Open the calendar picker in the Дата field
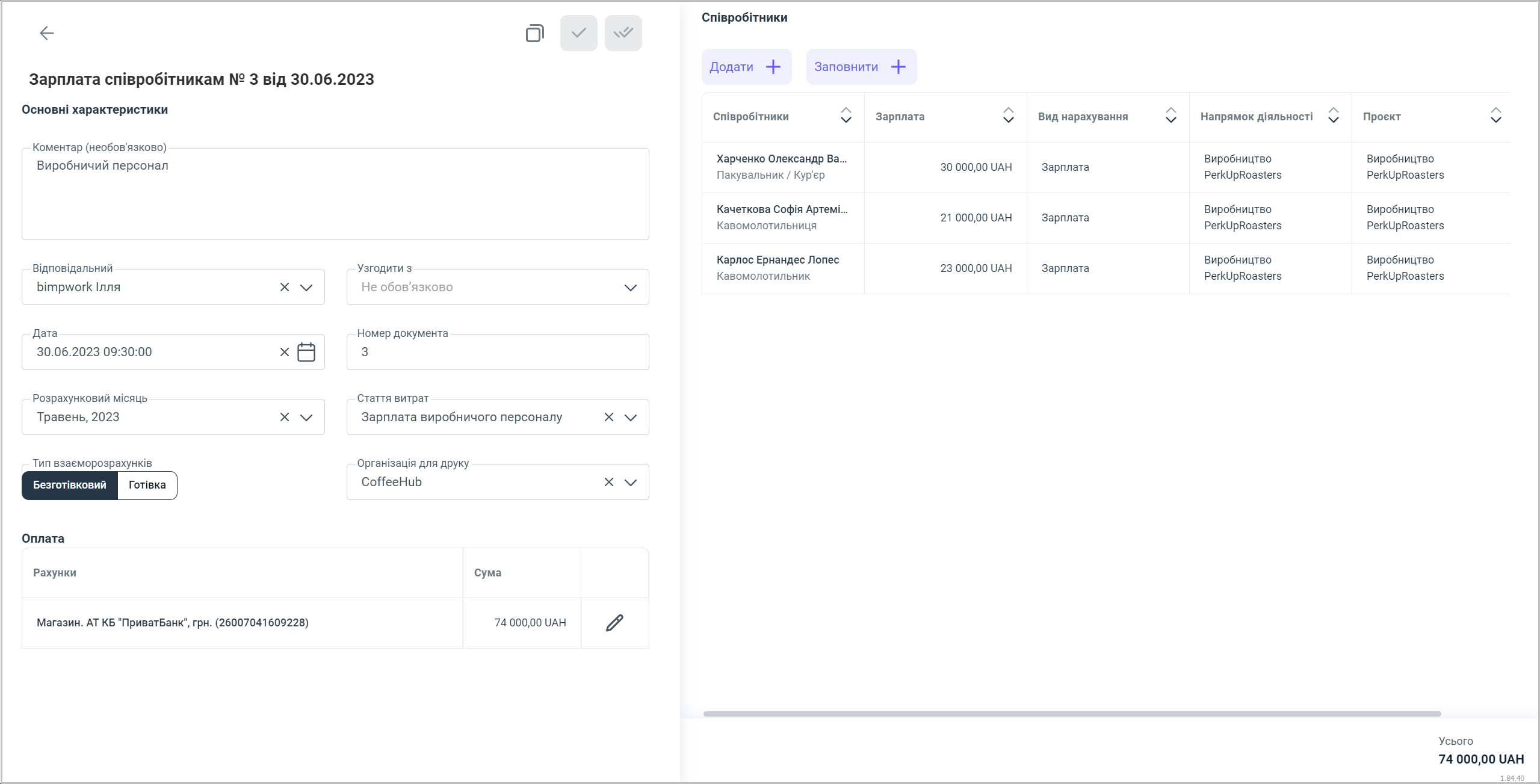Screen dimensions: 1540x784 coord(306,352)
